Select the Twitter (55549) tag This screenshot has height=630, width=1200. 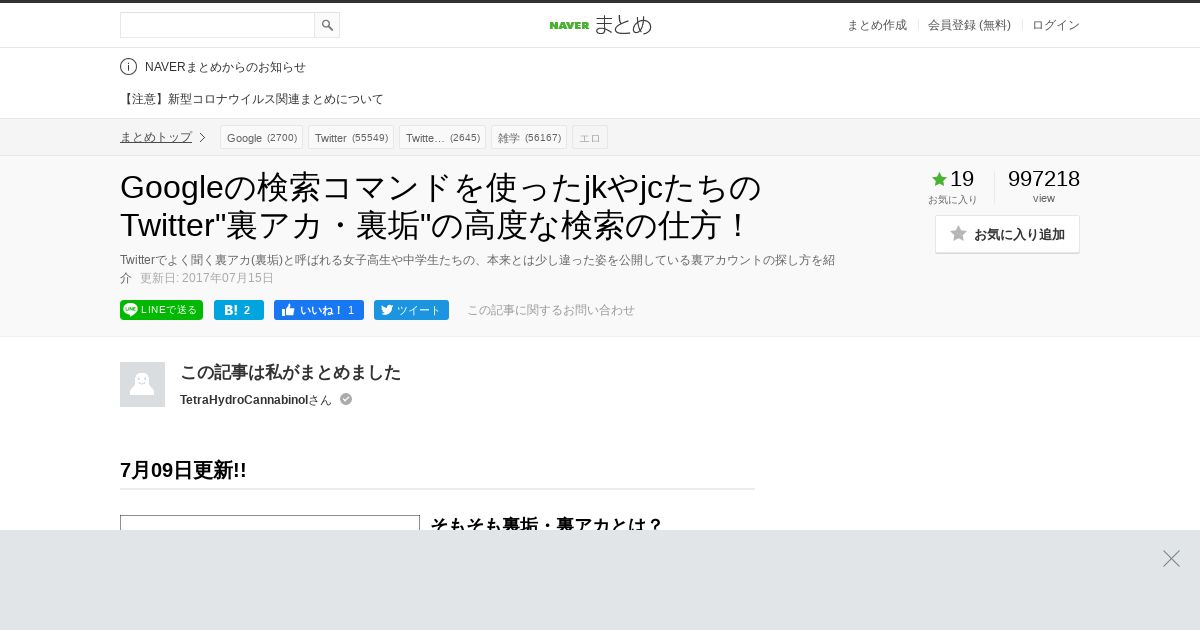tap(351, 137)
